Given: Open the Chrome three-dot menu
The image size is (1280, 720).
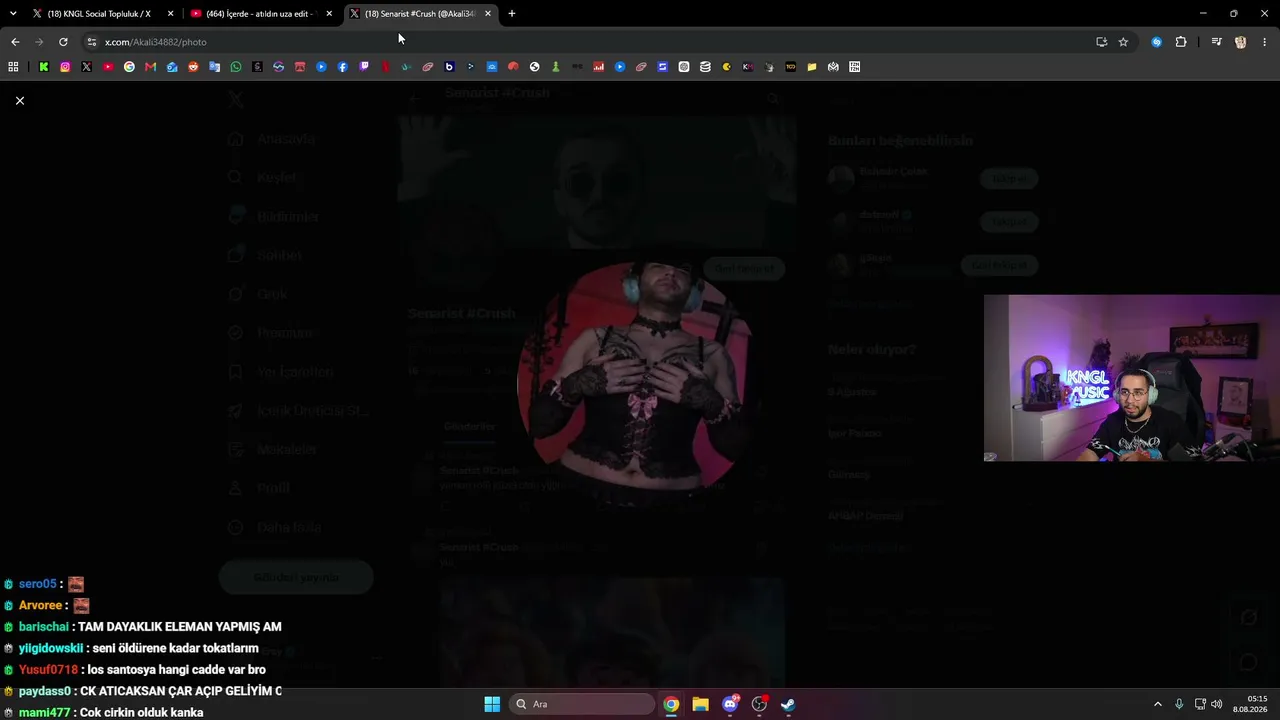Looking at the screenshot, I should (x=1265, y=42).
